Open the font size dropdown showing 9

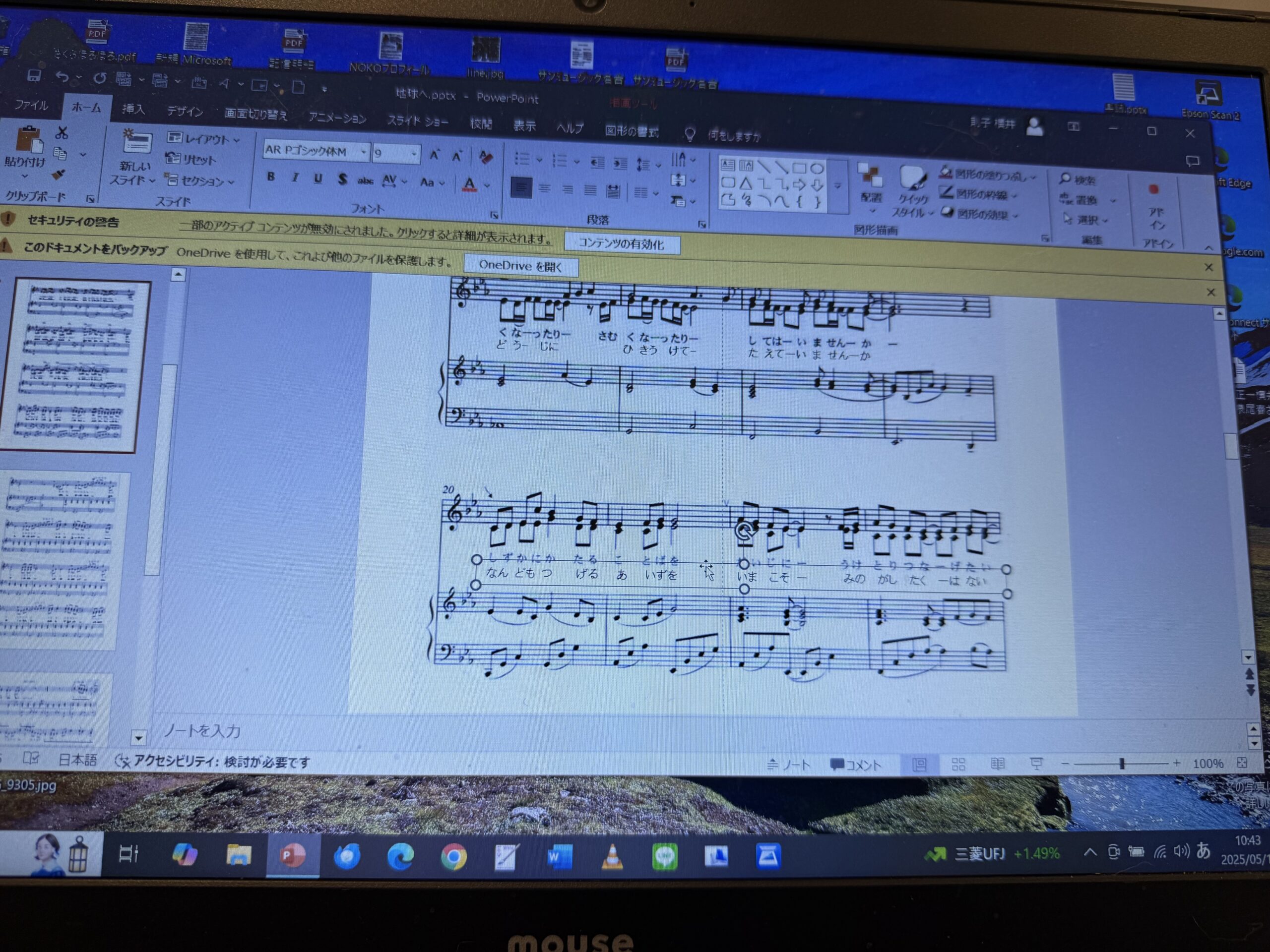414,154
